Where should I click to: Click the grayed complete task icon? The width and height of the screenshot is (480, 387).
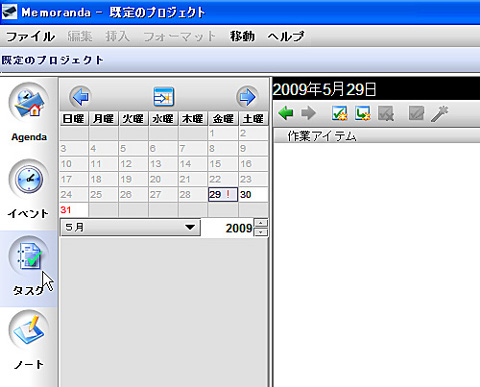coord(416,113)
